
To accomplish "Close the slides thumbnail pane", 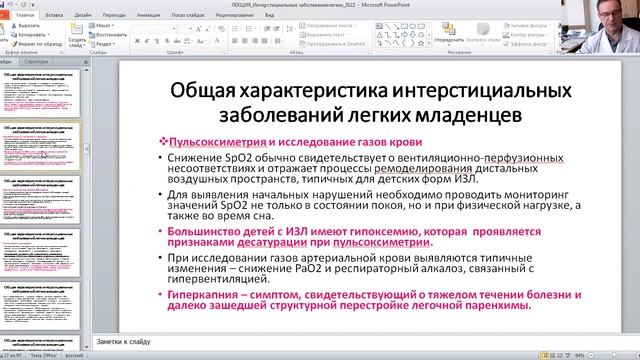I will (86, 62).
